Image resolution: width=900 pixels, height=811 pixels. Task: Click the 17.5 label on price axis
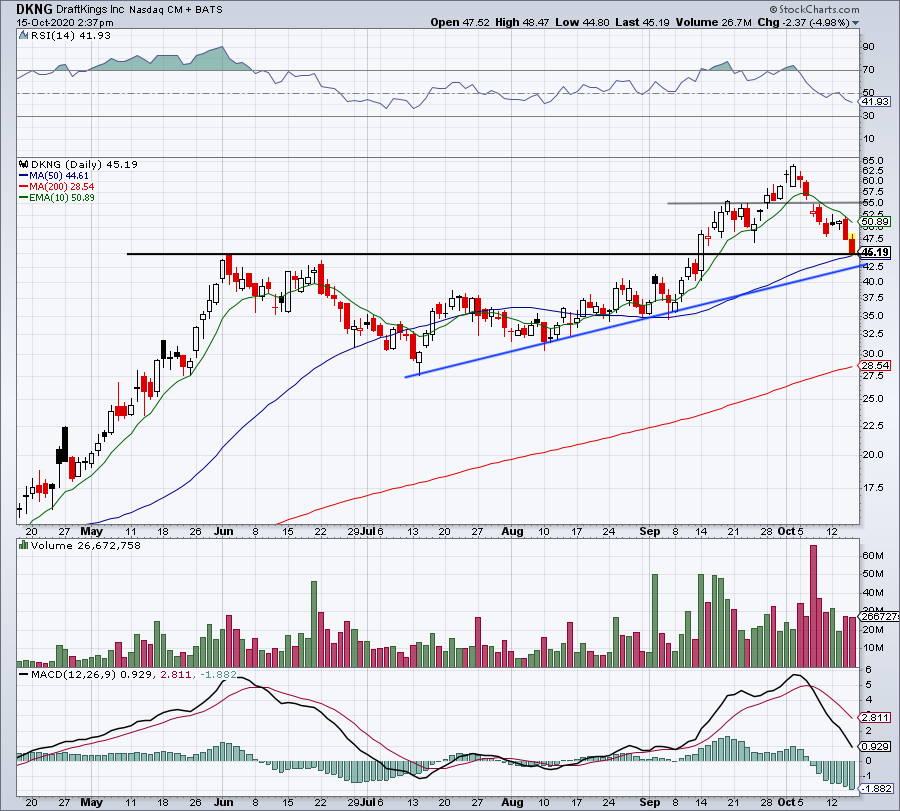click(872, 488)
